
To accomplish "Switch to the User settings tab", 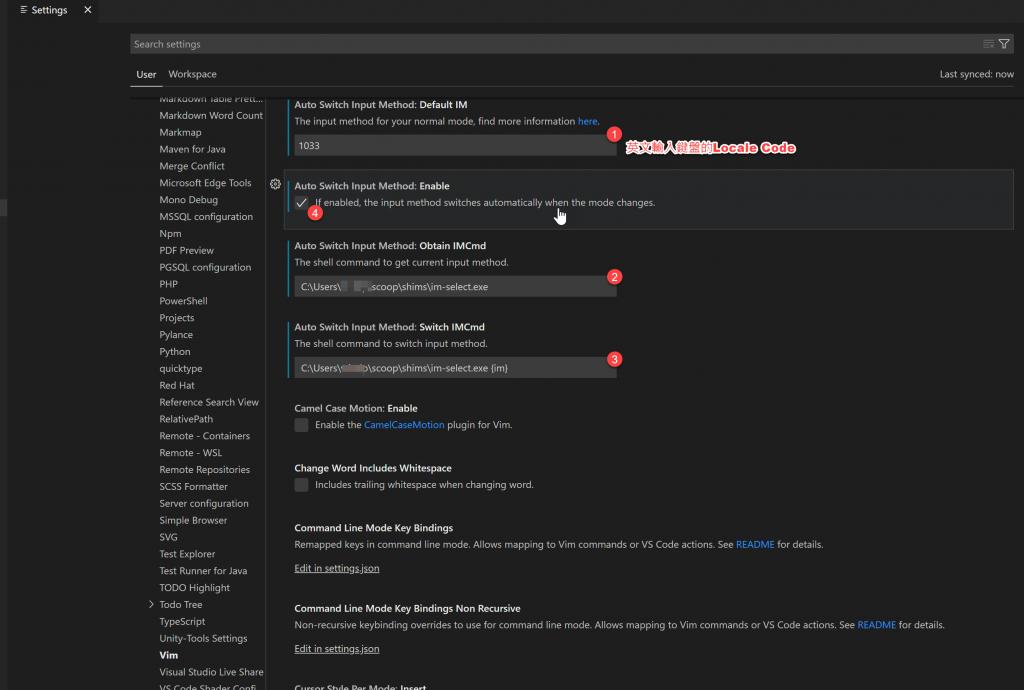I will click(146, 74).
